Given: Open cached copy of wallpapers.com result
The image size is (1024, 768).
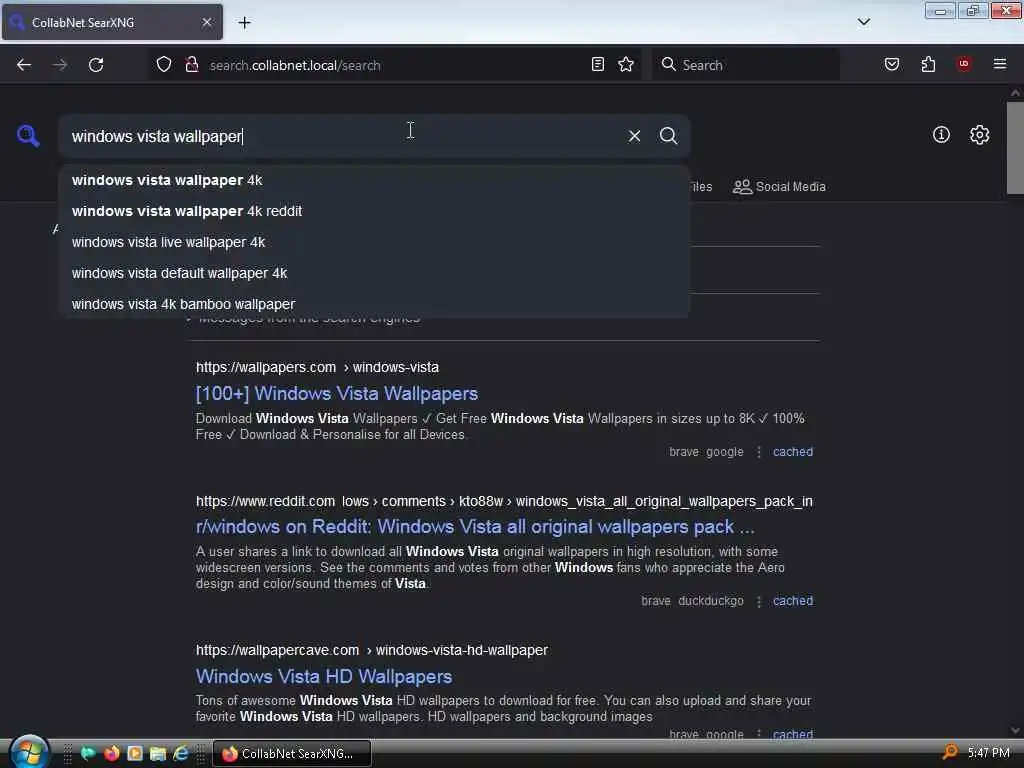Looking at the screenshot, I should click(x=793, y=452).
